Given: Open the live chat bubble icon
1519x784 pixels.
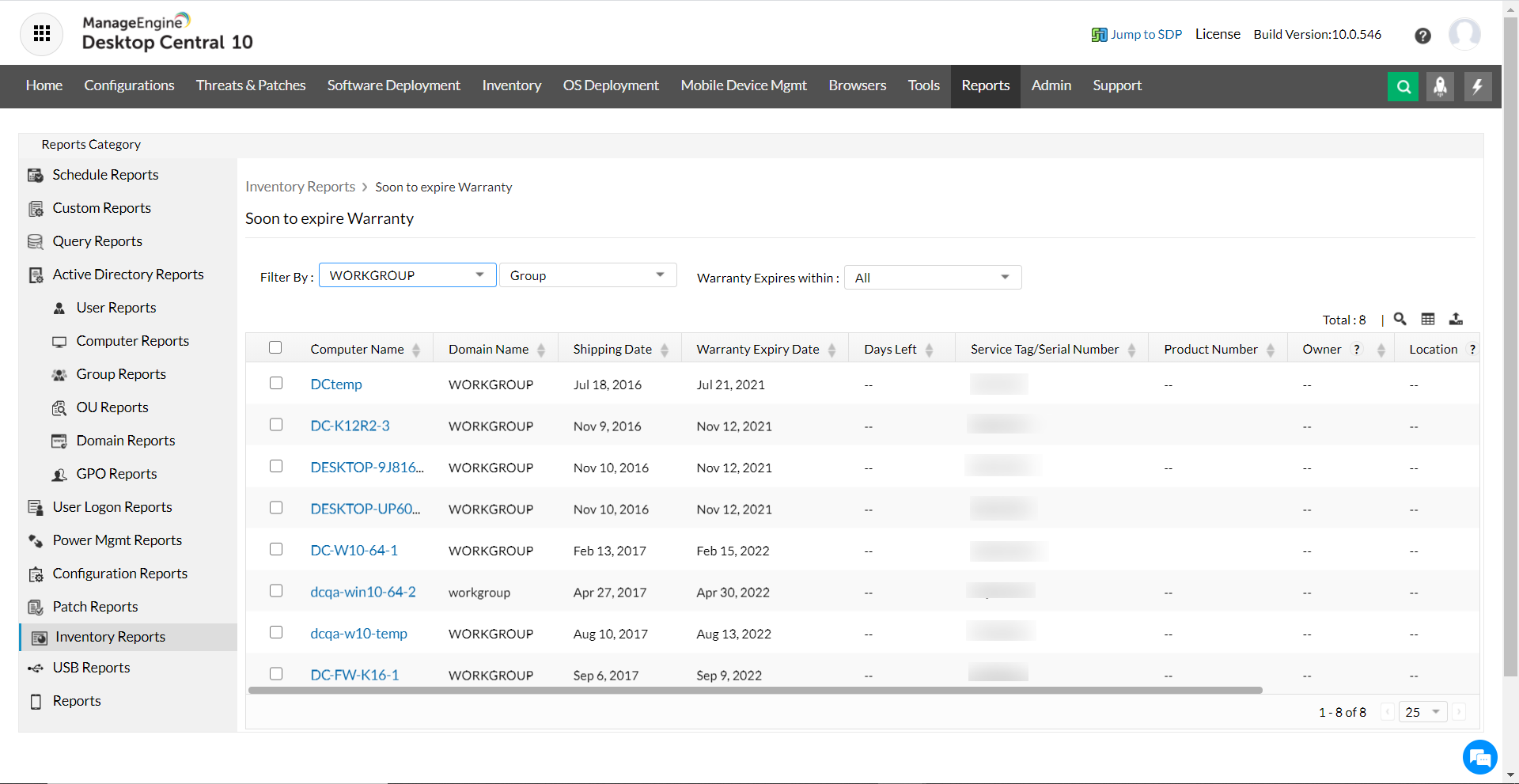Looking at the screenshot, I should click(x=1479, y=757).
